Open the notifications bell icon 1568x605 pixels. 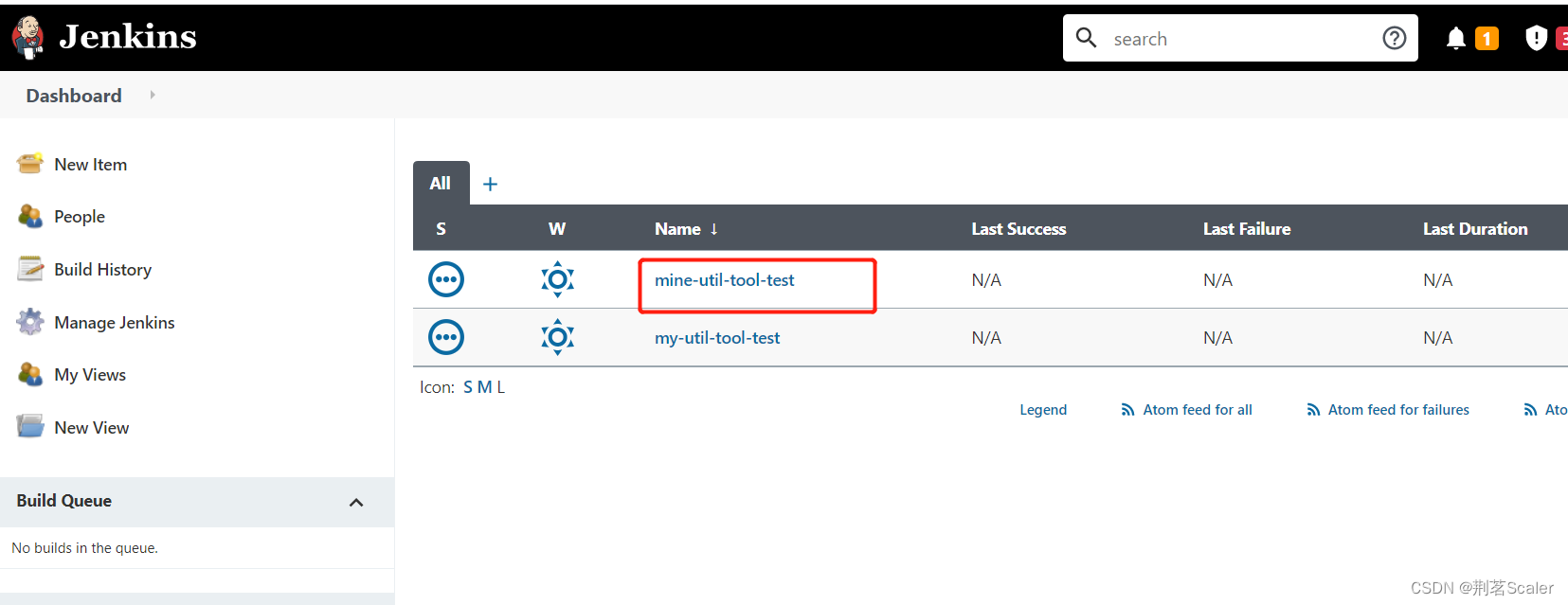point(1456,38)
